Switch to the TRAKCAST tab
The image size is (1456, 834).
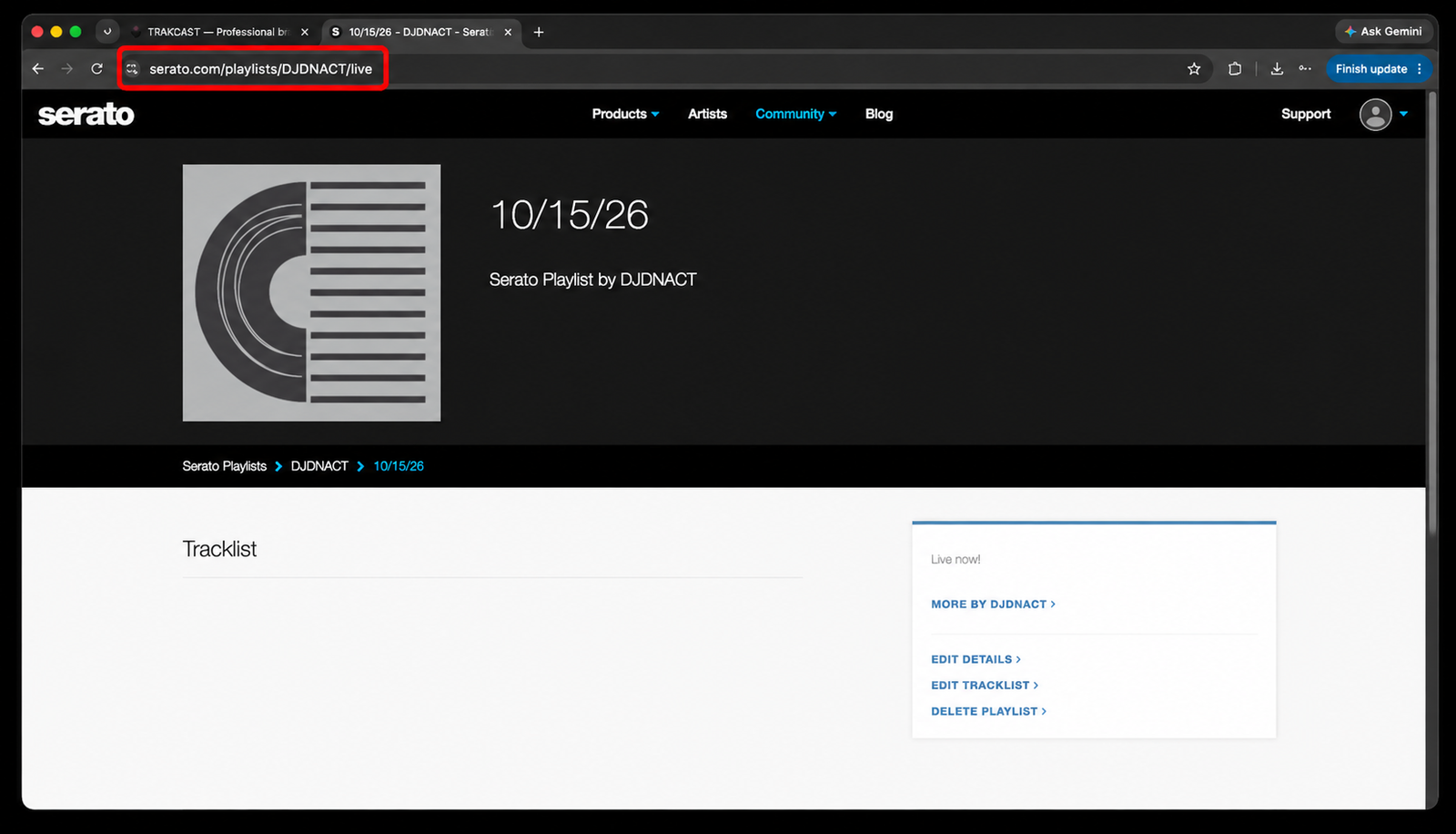click(x=218, y=32)
